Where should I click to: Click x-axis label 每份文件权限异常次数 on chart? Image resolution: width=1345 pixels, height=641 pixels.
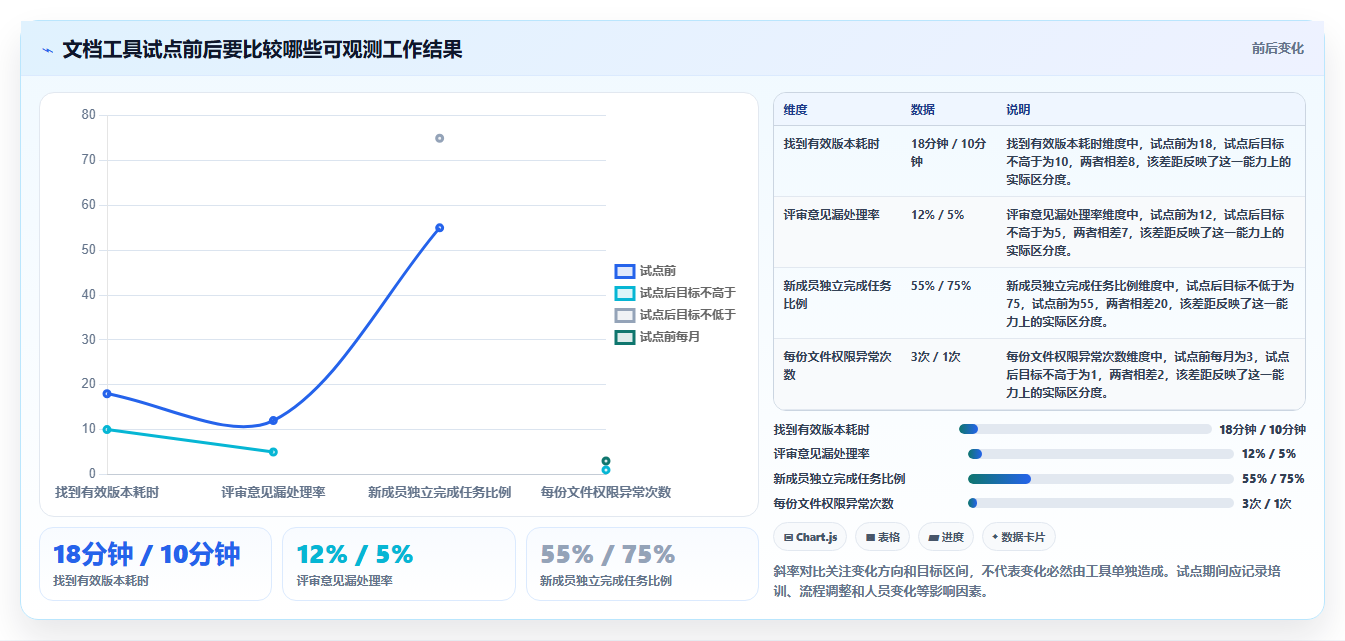pyautogui.click(x=606, y=492)
